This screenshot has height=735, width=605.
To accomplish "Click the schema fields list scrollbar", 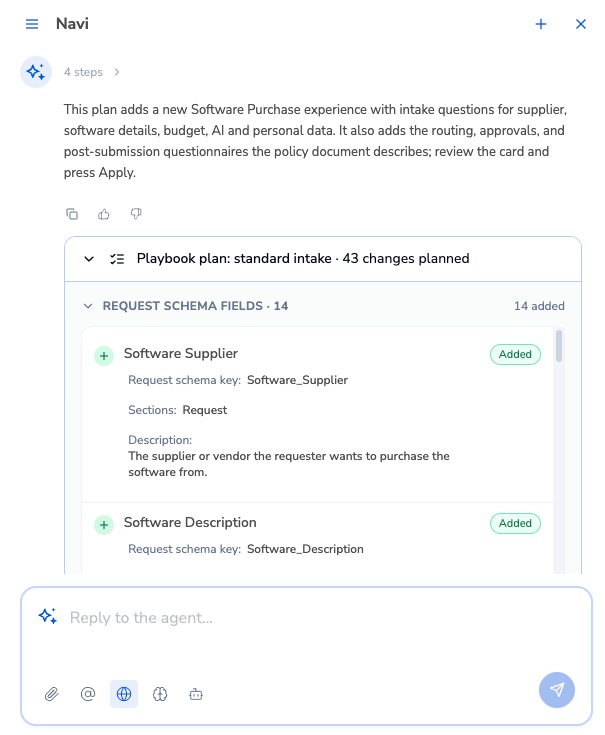I will (559, 346).
